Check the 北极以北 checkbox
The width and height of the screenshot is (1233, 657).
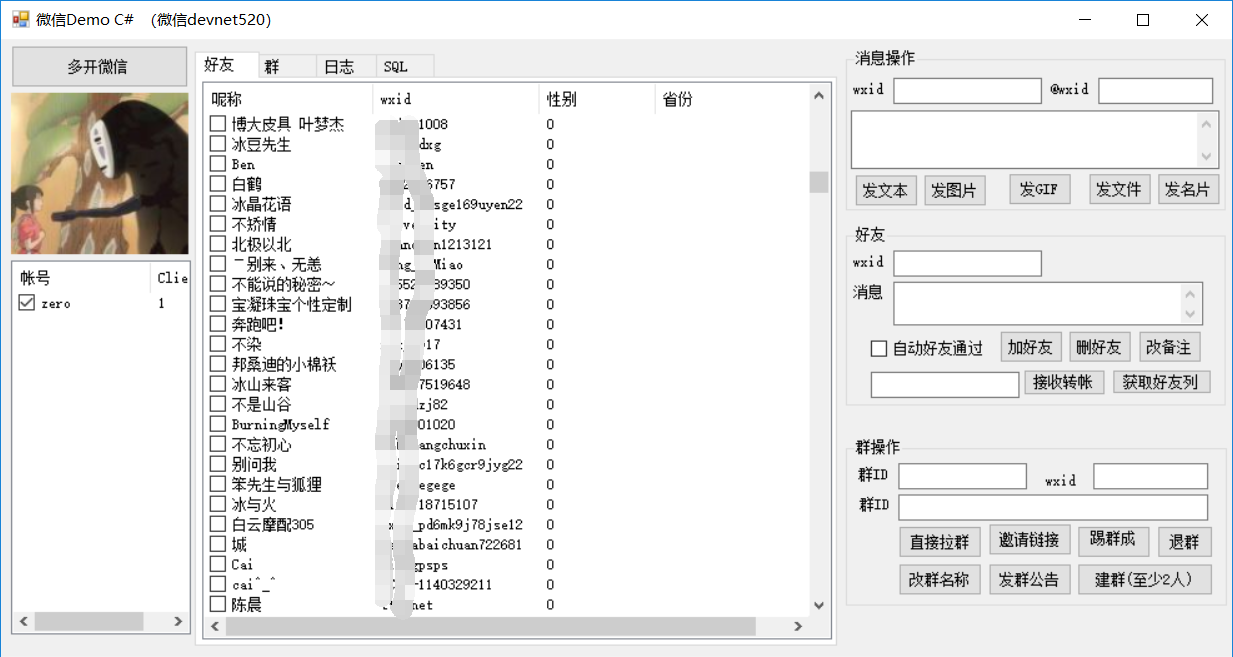click(218, 244)
